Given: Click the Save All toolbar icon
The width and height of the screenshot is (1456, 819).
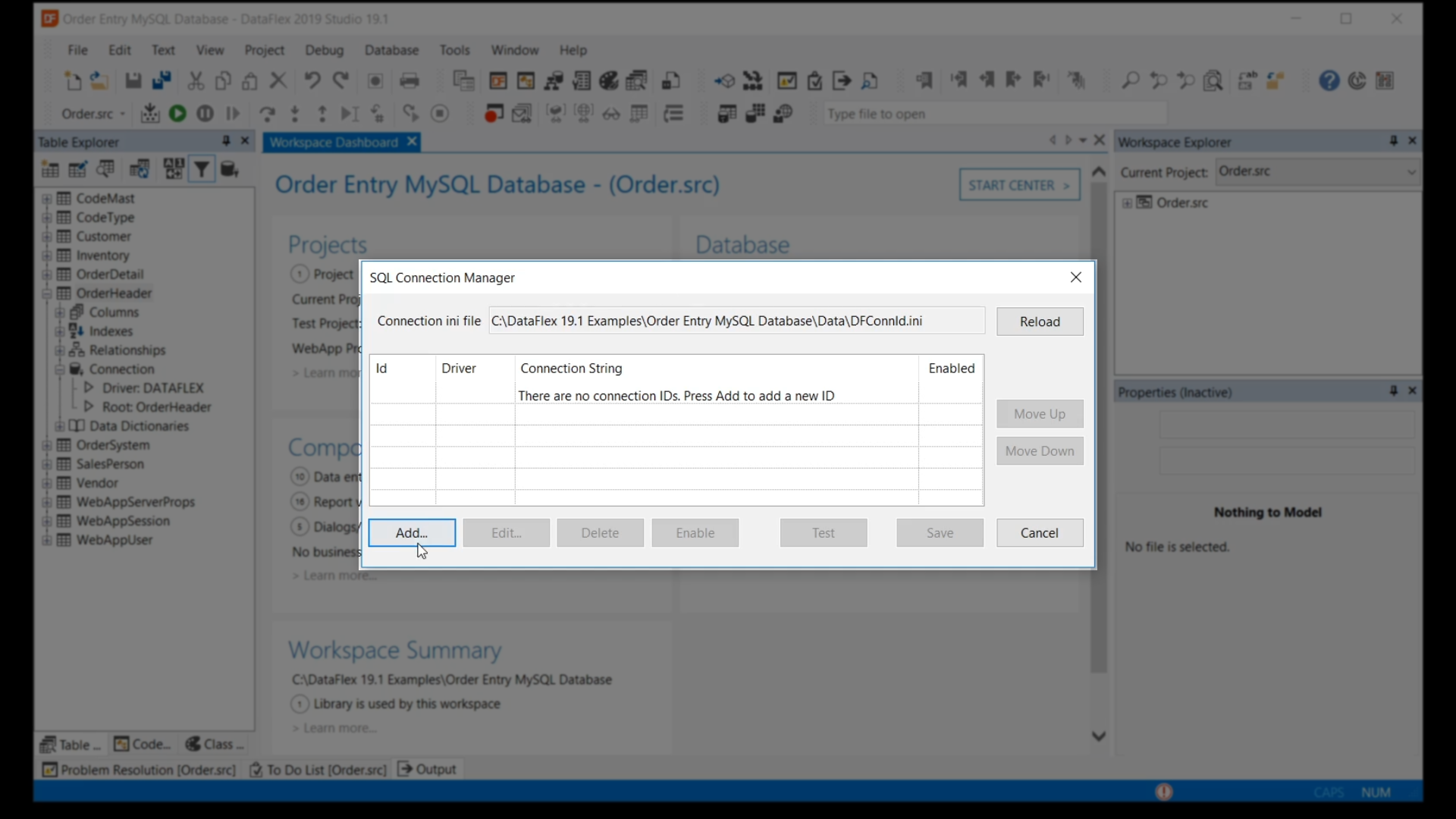Looking at the screenshot, I should [162, 80].
